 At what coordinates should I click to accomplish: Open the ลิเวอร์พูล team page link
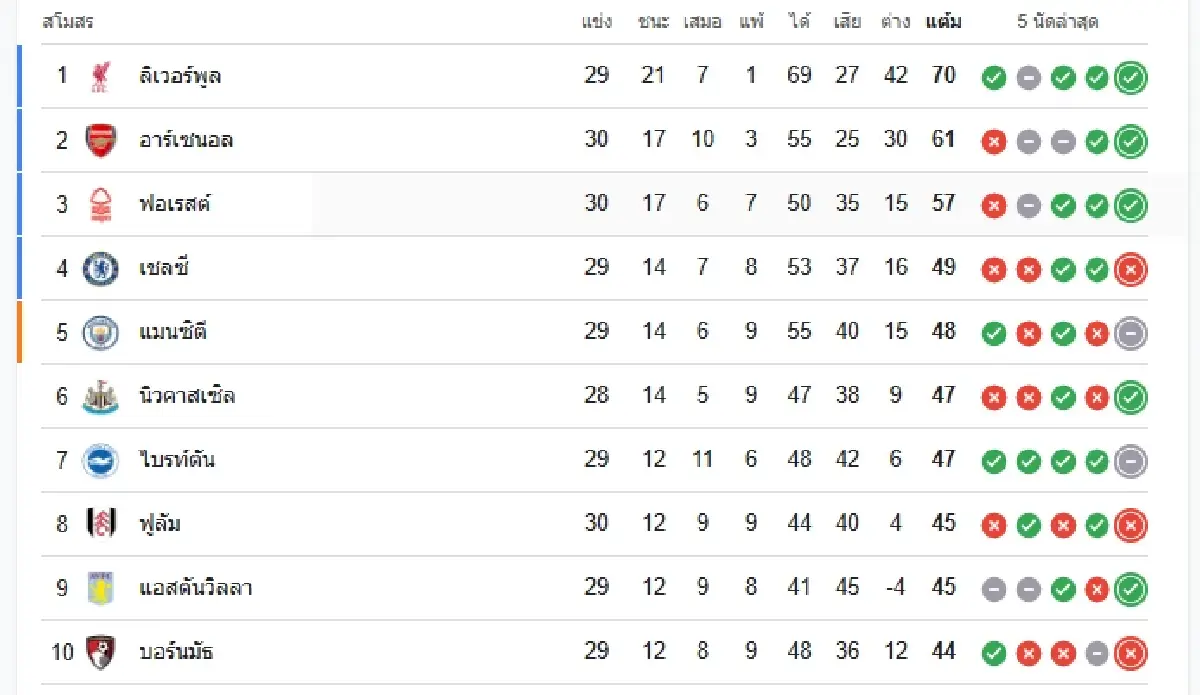pos(180,76)
